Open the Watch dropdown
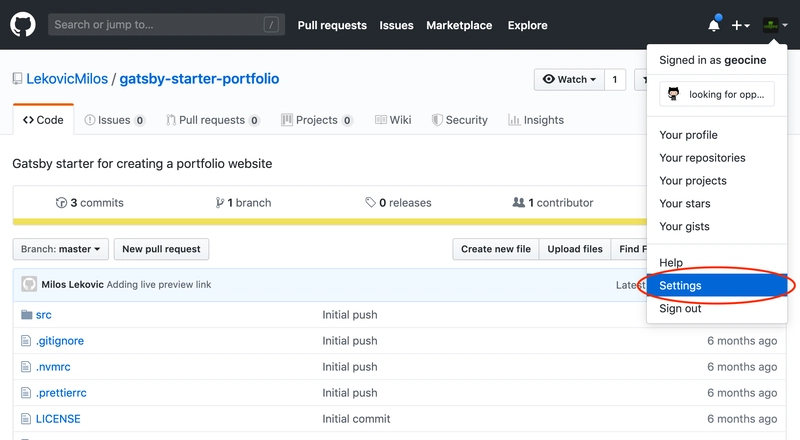The height and width of the screenshot is (440, 800). click(x=569, y=79)
